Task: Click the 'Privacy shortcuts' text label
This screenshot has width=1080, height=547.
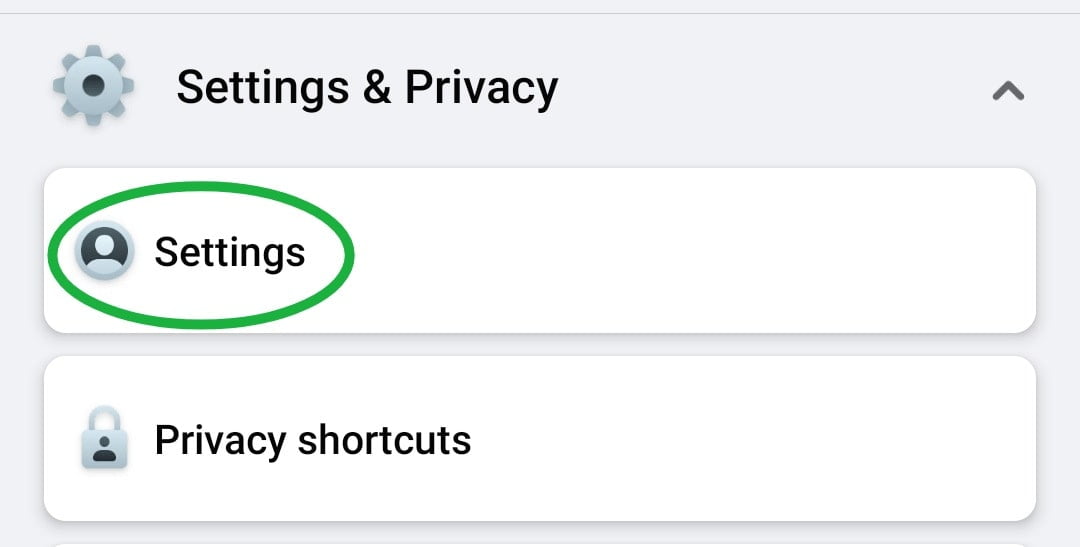Action: point(313,441)
